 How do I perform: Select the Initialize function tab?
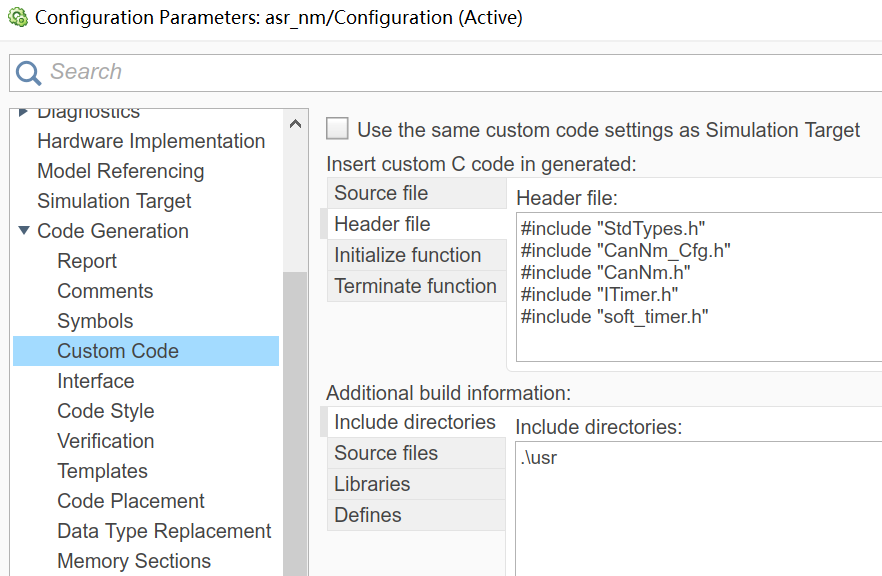point(416,255)
